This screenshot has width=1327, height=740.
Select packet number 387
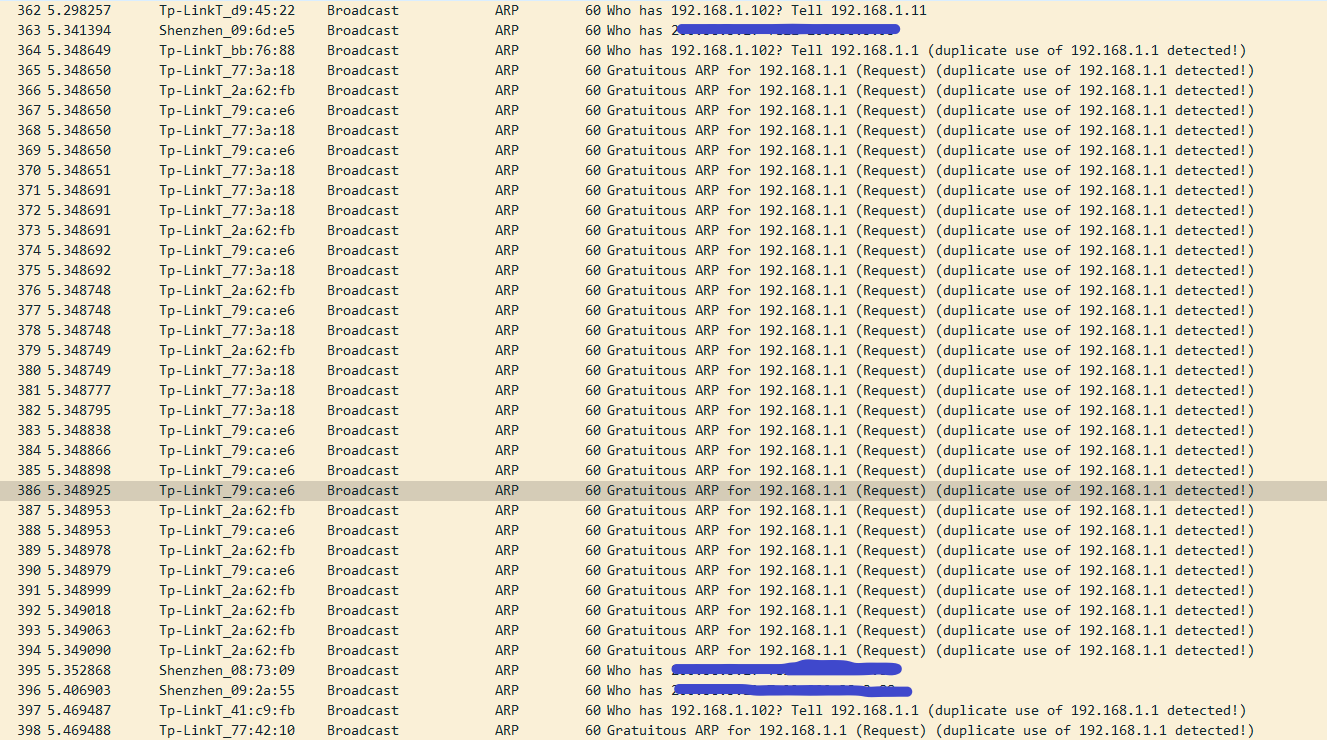(663, 510)
